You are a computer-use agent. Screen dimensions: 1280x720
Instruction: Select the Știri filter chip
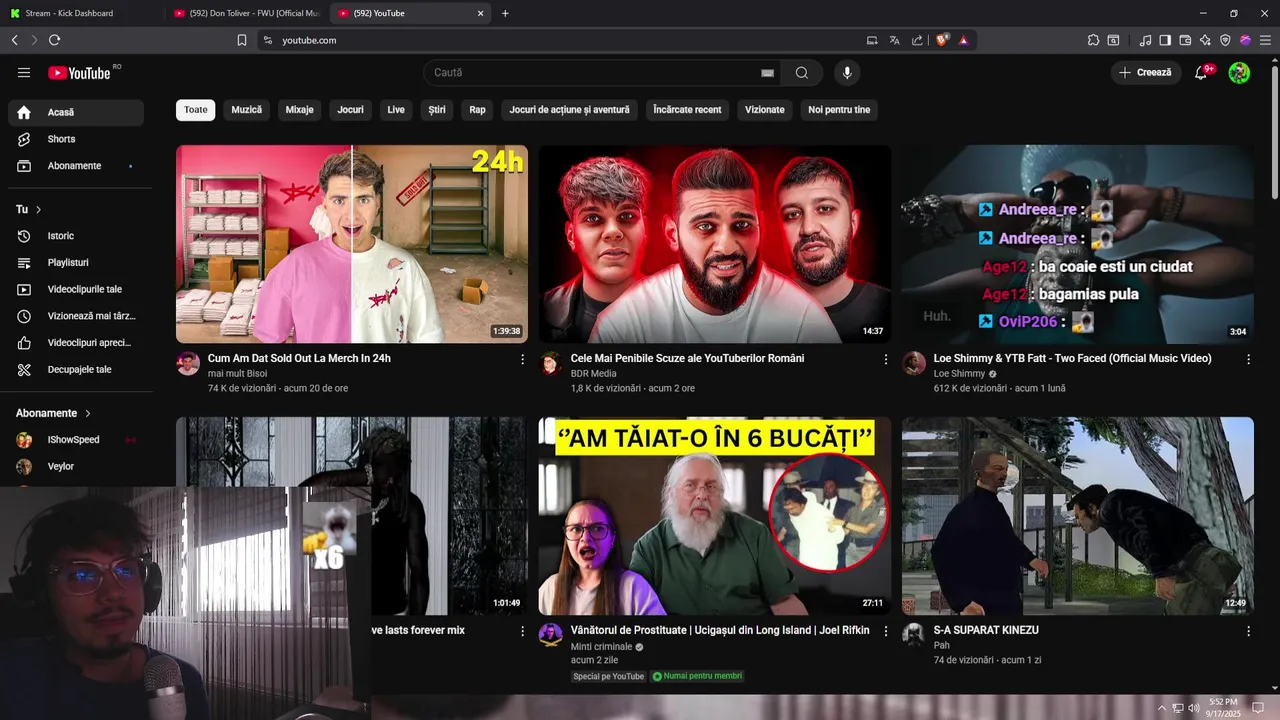[437, 110]
